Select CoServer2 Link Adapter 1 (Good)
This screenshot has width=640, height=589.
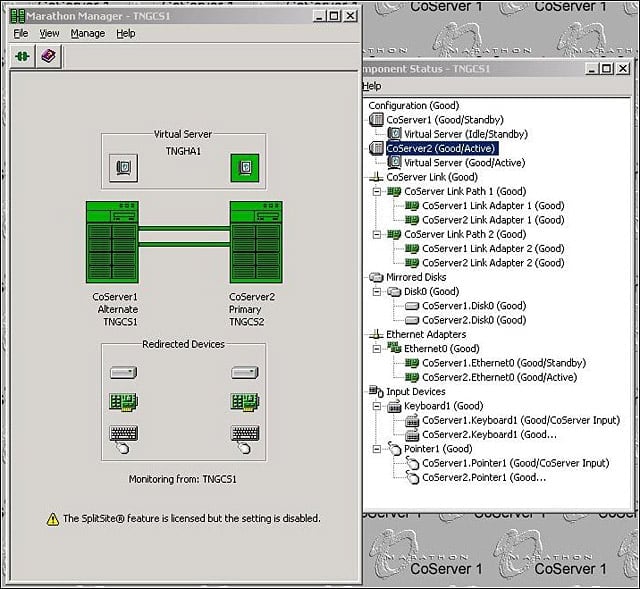(493, 220)
